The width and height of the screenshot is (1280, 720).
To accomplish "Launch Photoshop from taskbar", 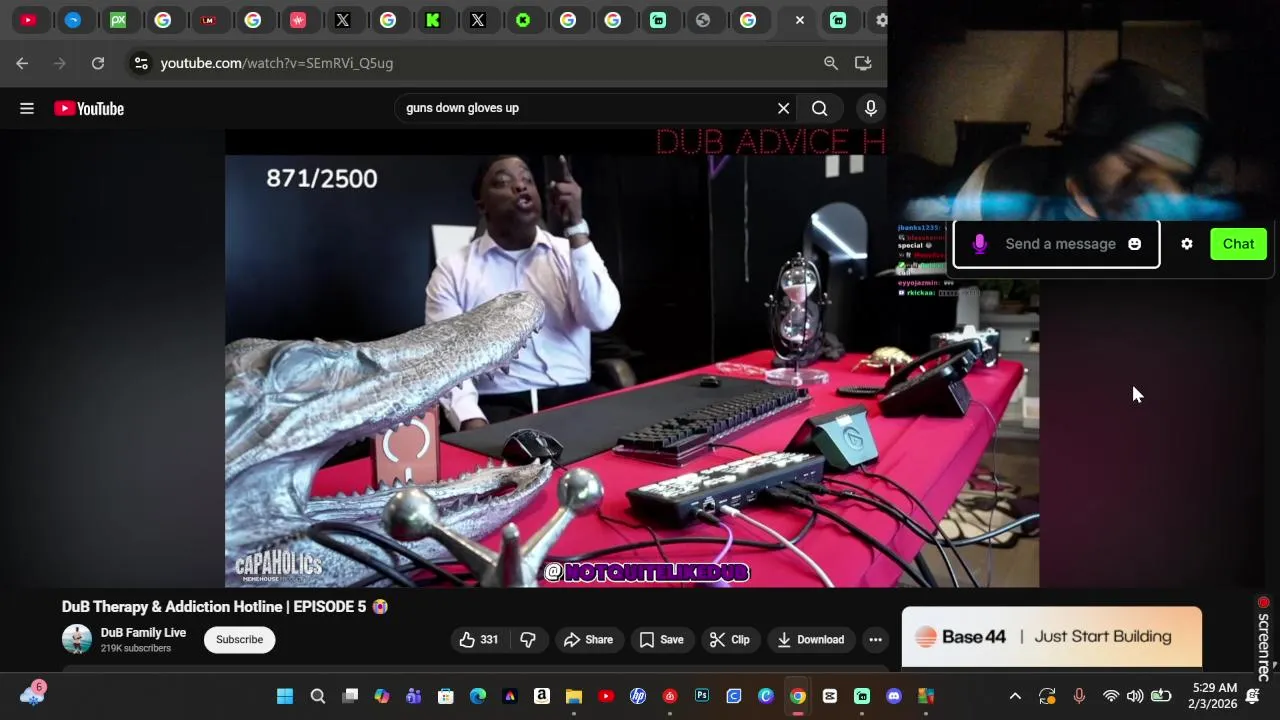I will point(701,696).
